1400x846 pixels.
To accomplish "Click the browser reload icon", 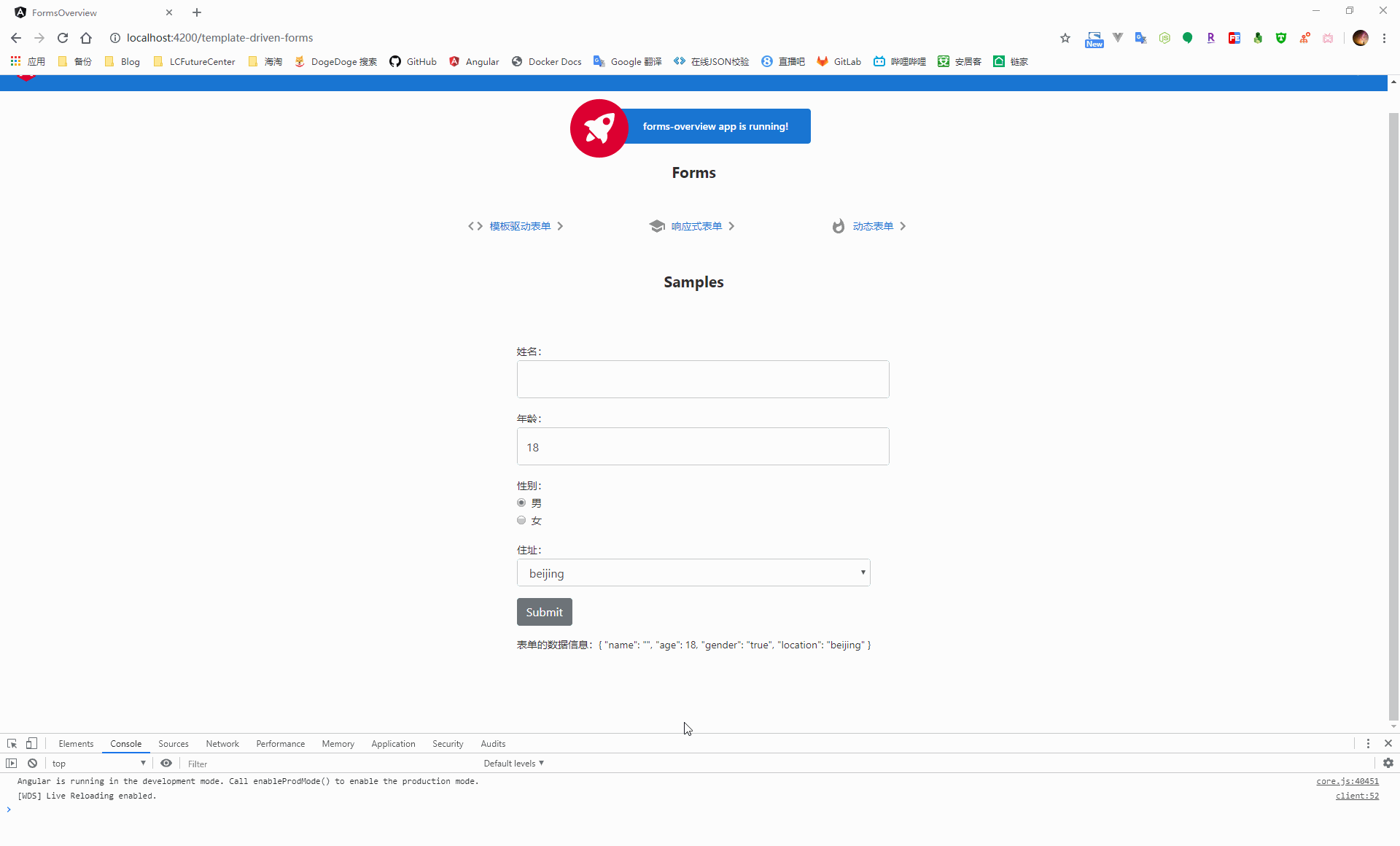I will click(x=63, y=38).
